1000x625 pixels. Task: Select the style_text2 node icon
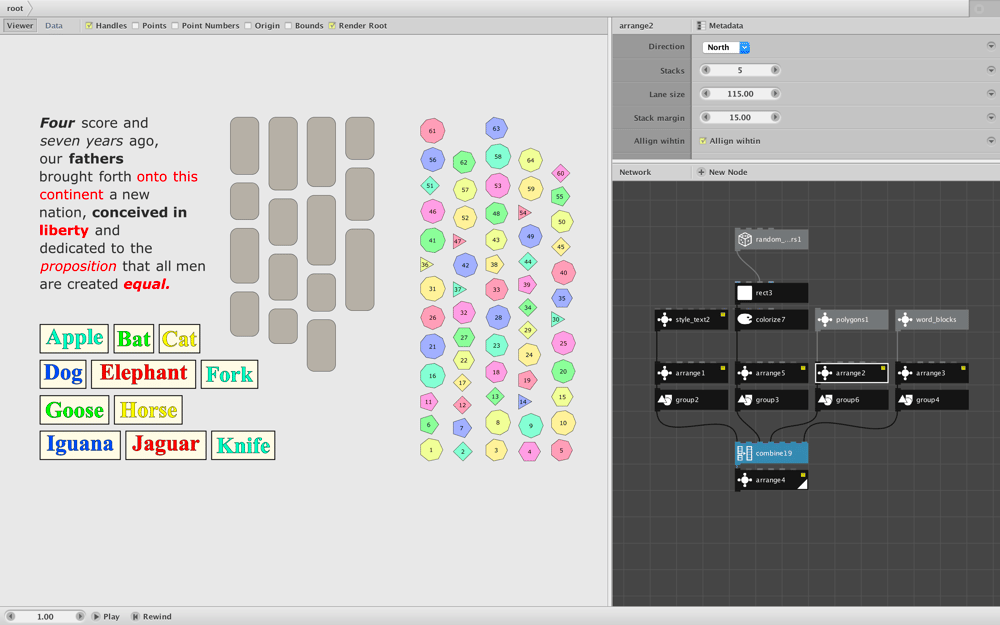pos(664,320)
